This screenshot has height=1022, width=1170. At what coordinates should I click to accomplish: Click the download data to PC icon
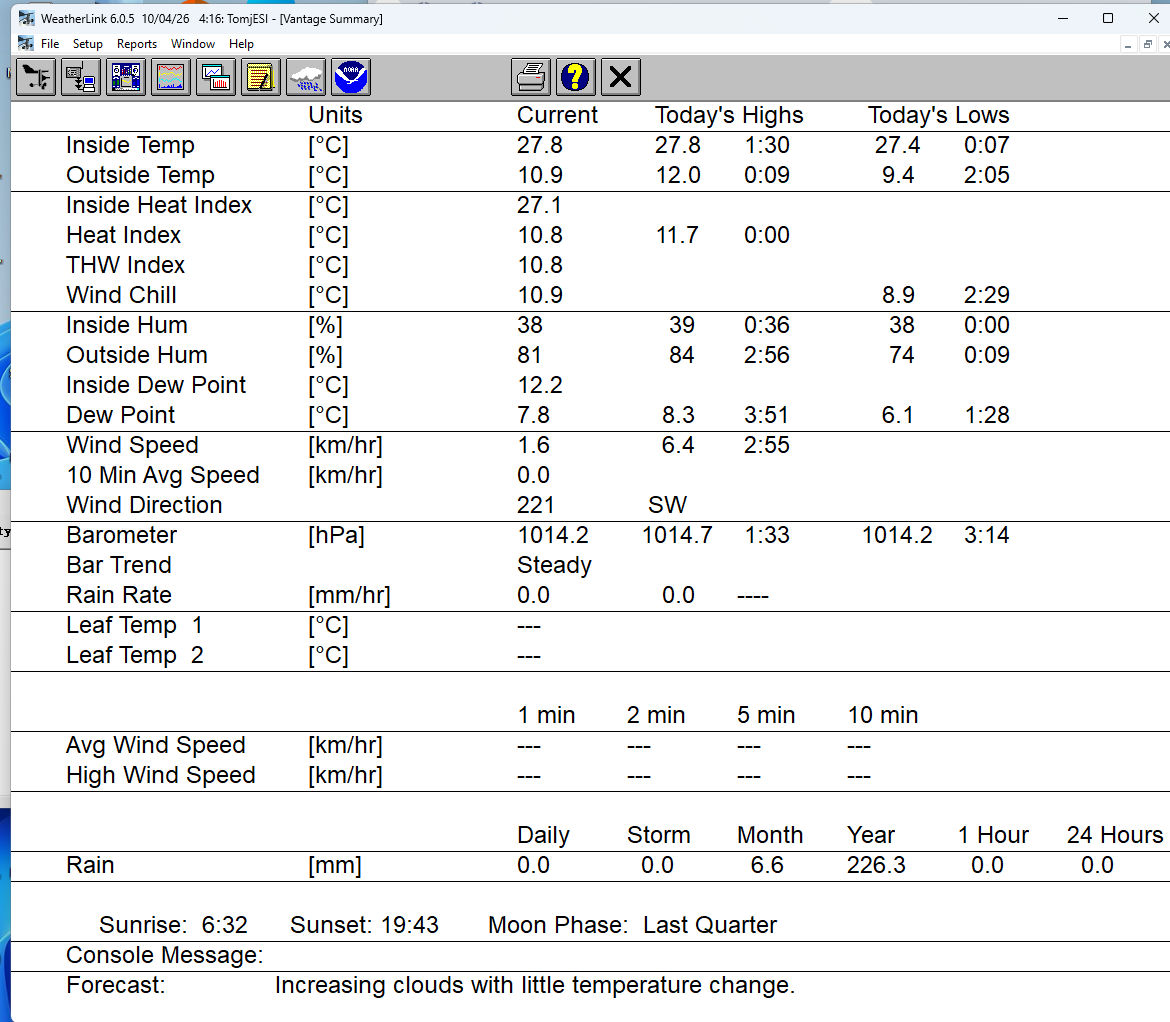pyautogui.click(x=81, y=77)
